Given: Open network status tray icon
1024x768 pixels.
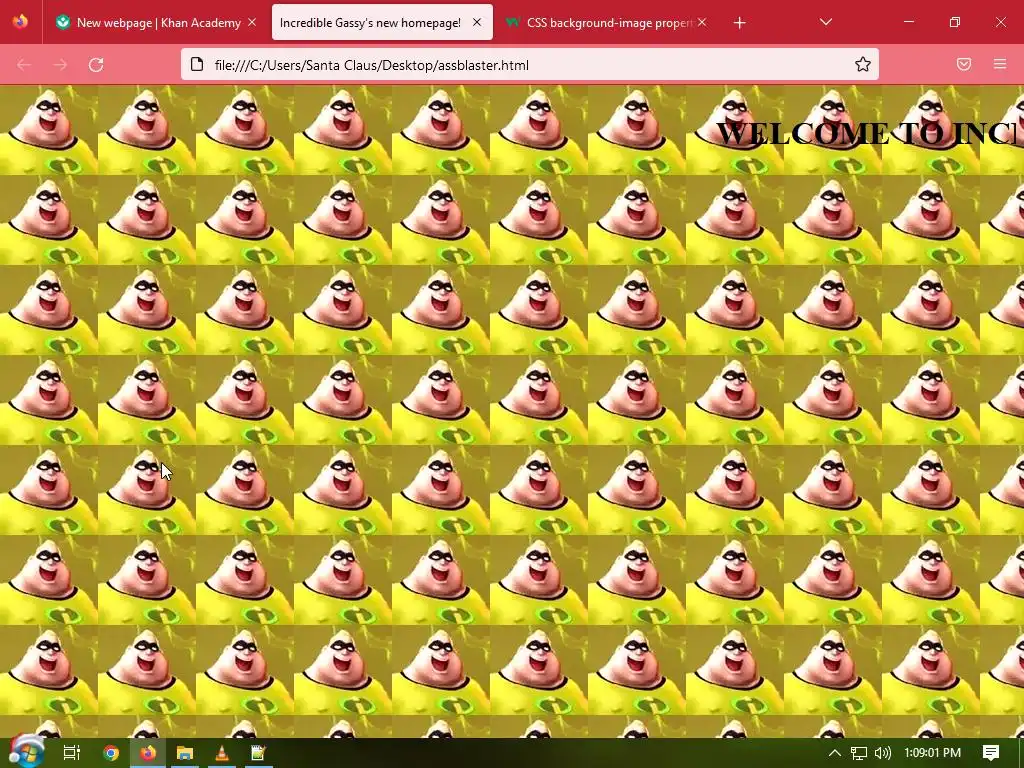Looking at the screenshot, I should tap(859, 753).
